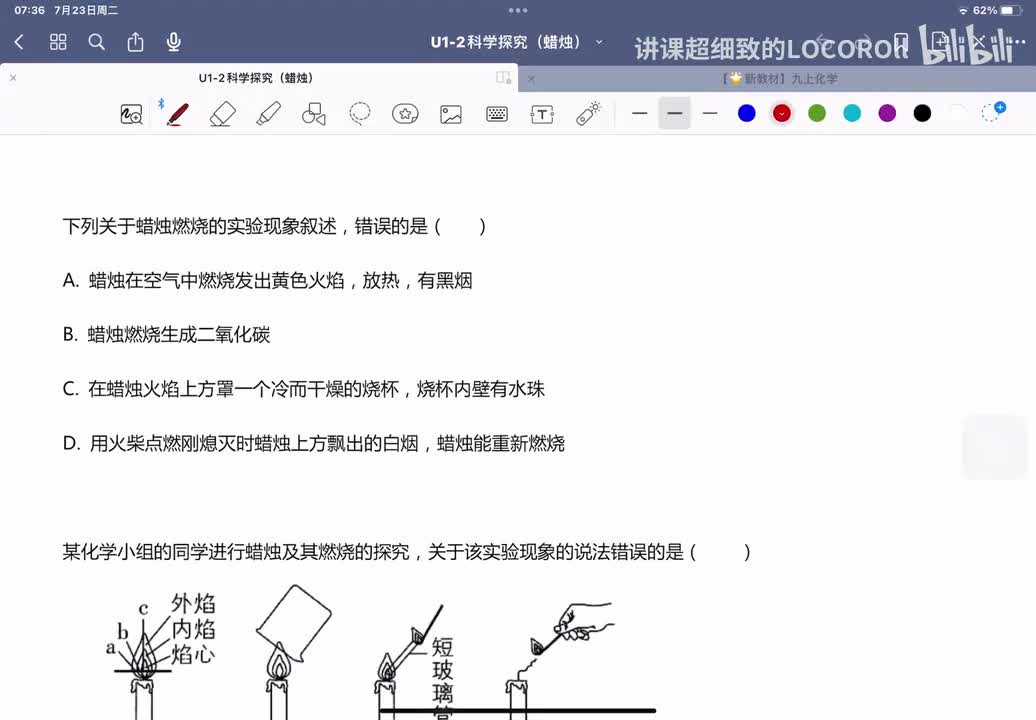Select the U1-2科学探究（蜡烛）tab

[x=256, y=78]
